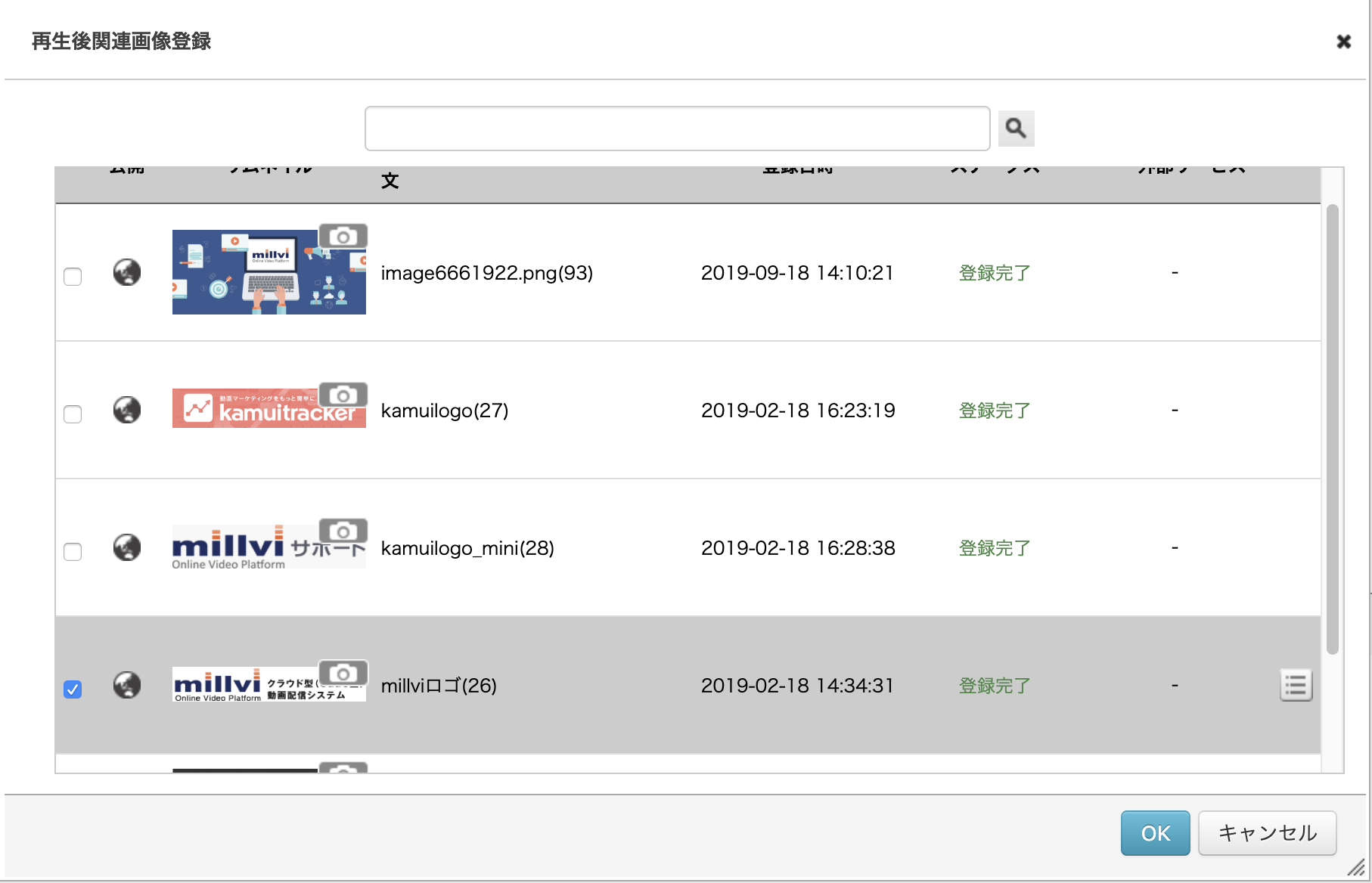Screen dimensions: 1372x883
Task: Click globe icon in kamuilogo_mini(28) row
Action: (x=127, y=547)
